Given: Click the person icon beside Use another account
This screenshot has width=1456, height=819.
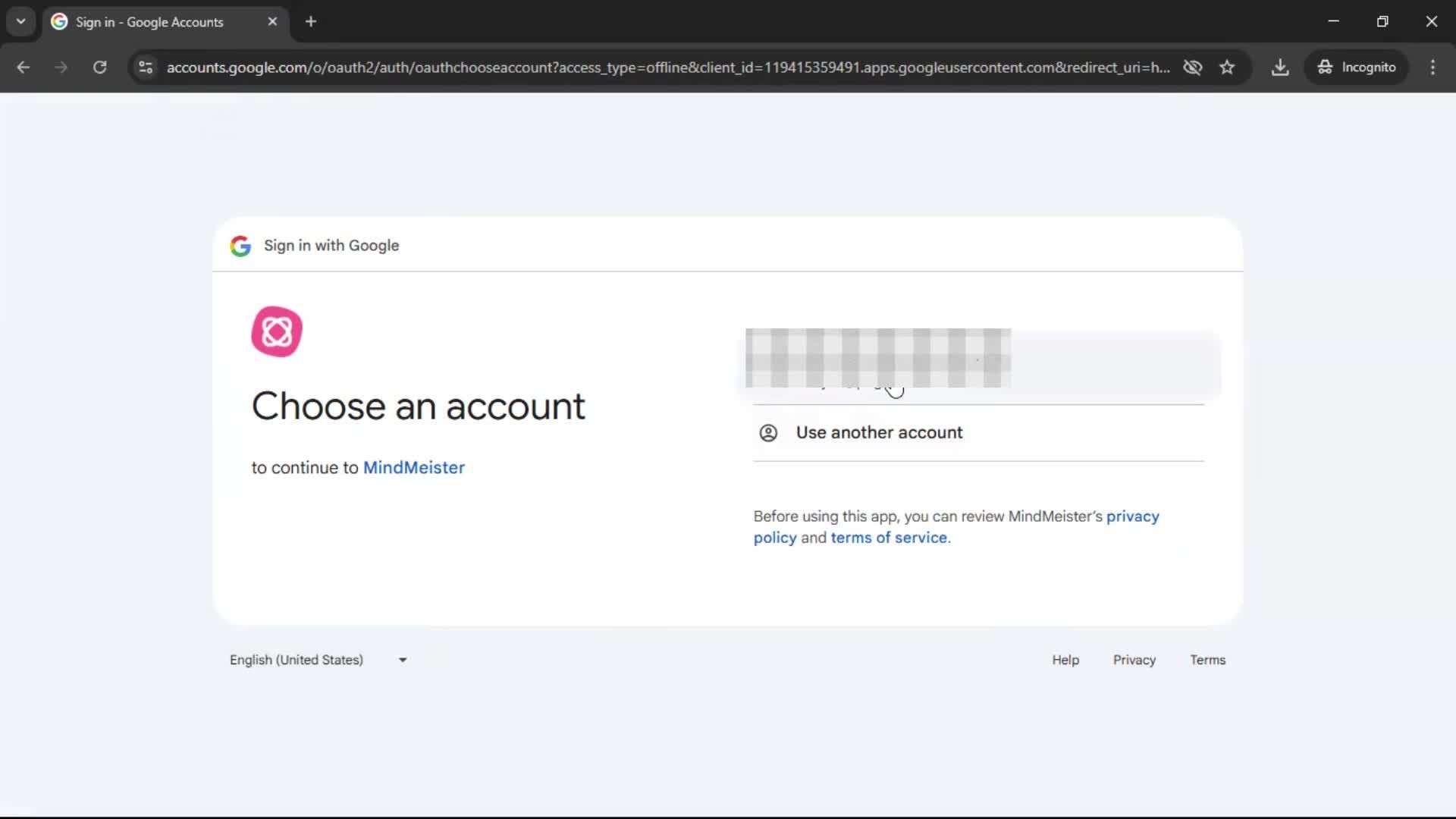Looking at the screenshot, I should click(x=768, y=433).
